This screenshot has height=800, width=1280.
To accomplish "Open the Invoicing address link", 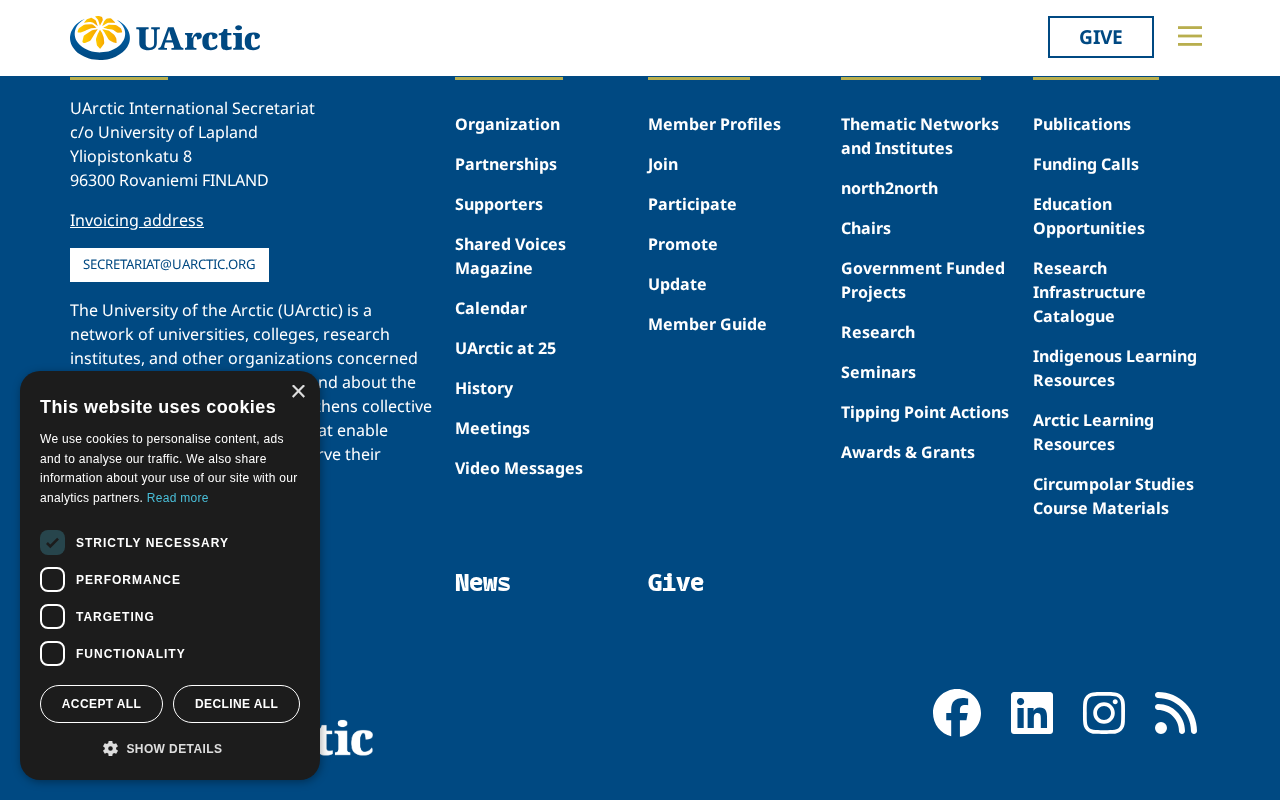I will pyautogui.click(x=137, y=220).
